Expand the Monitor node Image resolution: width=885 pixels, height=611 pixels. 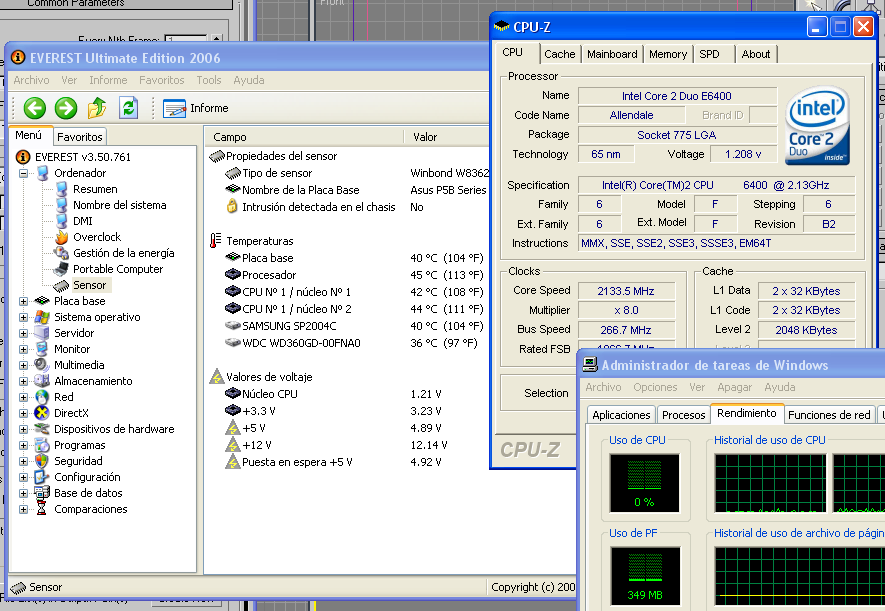click(23, 349)
